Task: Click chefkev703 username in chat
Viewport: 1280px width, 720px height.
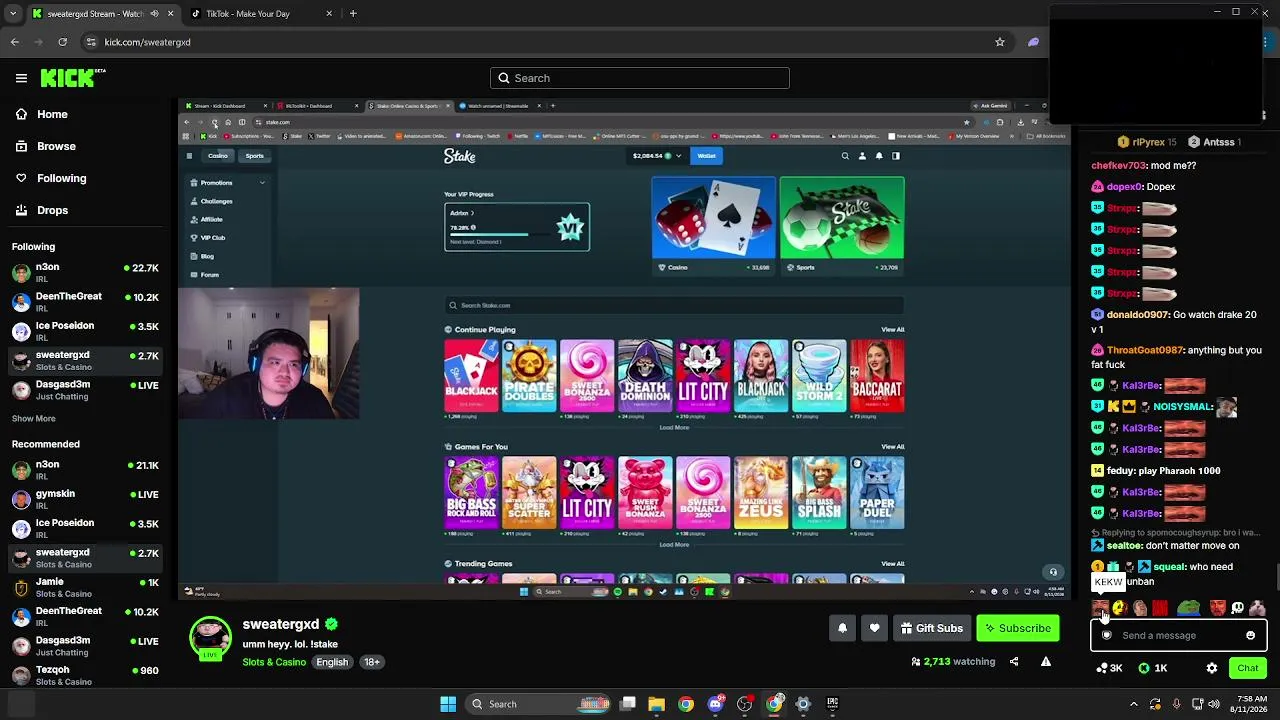Action: pyautogui.click(x=1118, y=166)
